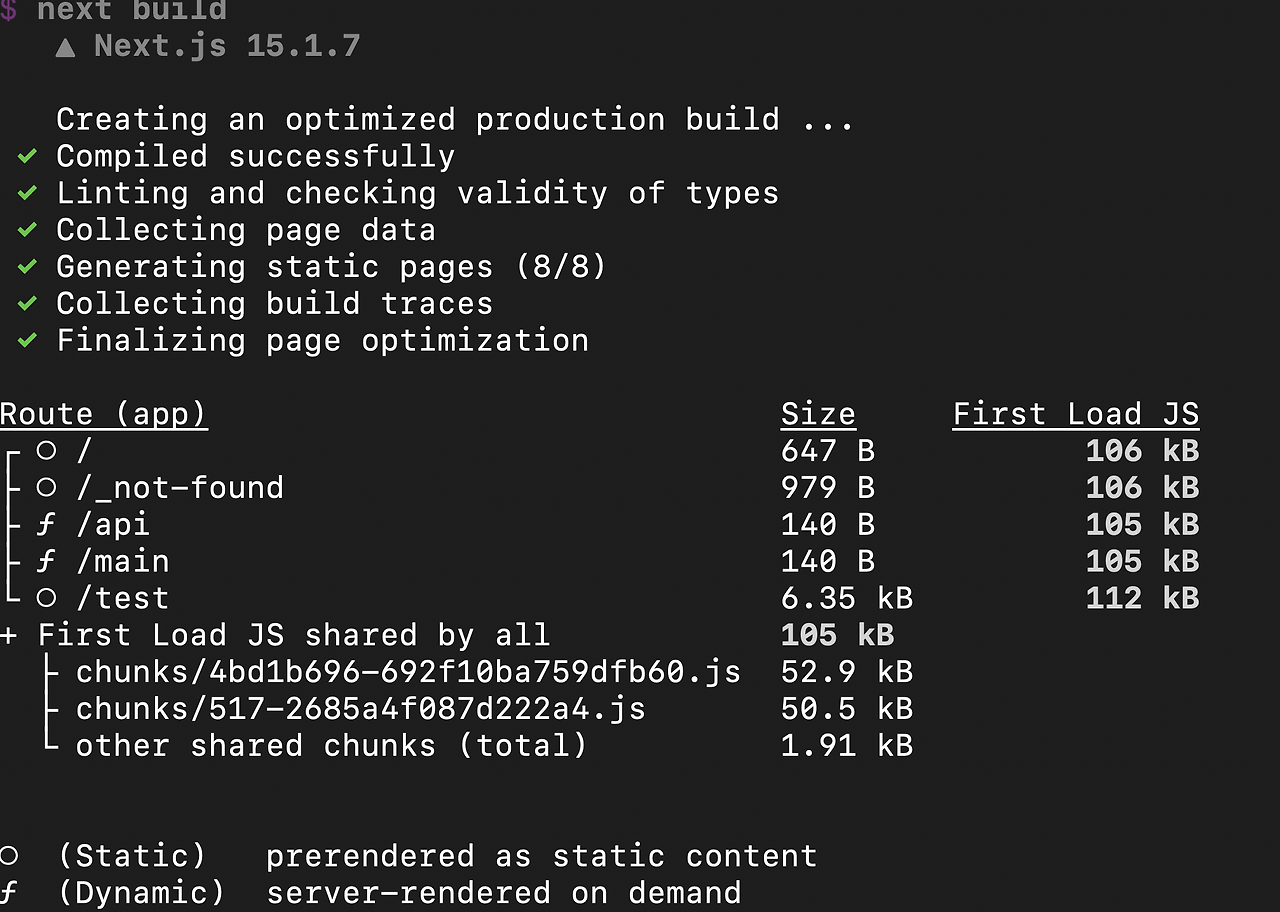Click the Size column header
The width and height of the screenshot is (1280, 912).
point(818,415)
